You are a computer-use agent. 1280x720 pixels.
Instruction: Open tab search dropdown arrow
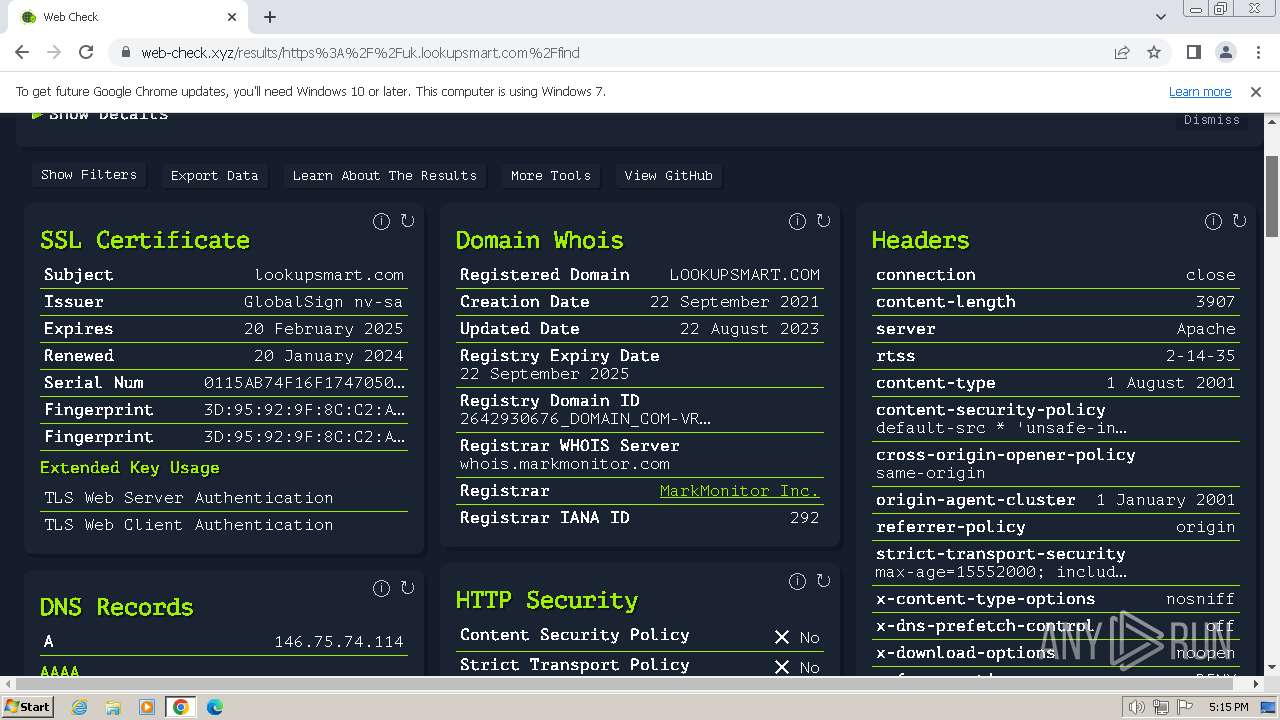click(x=1161, y=17)
